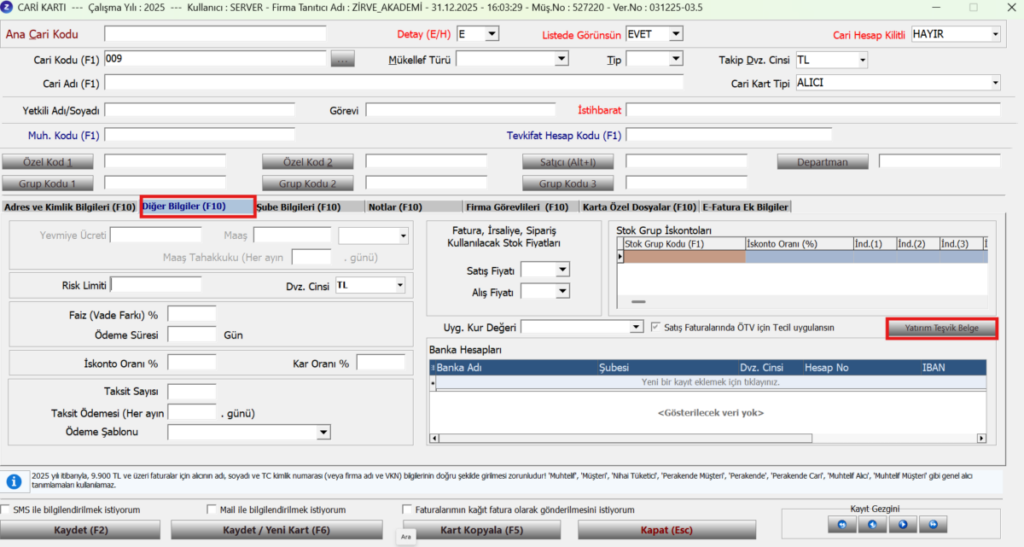Image resolution: width=1024 pixels, height=547 pixels.
Task: Open the Notlar (F10) tab
Action: click(395, 207)
